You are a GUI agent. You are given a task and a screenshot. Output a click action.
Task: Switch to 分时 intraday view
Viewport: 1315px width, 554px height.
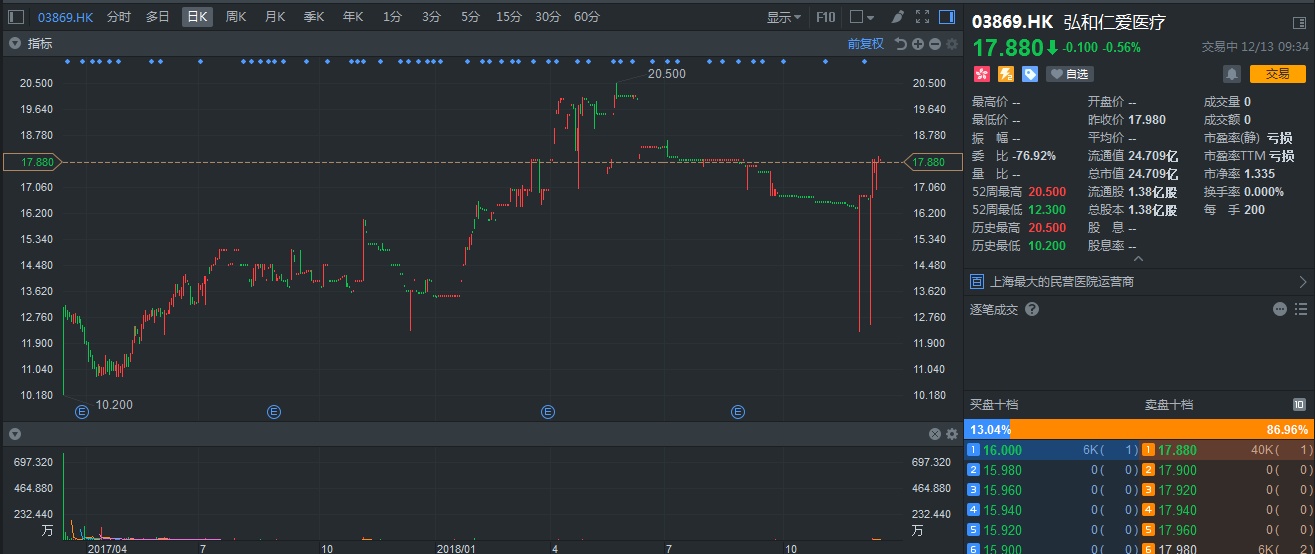coord(118,17)
